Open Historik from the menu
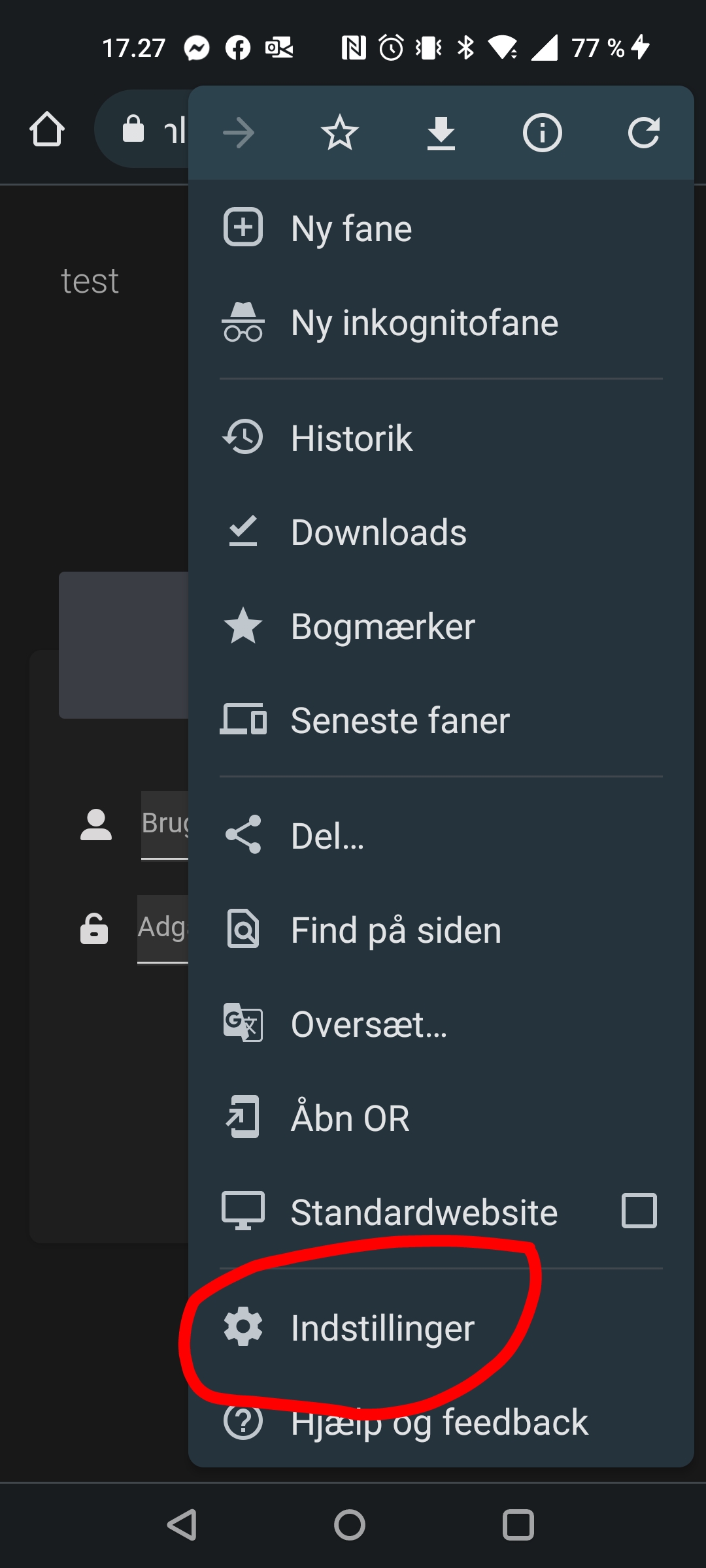 pos(352,438)
